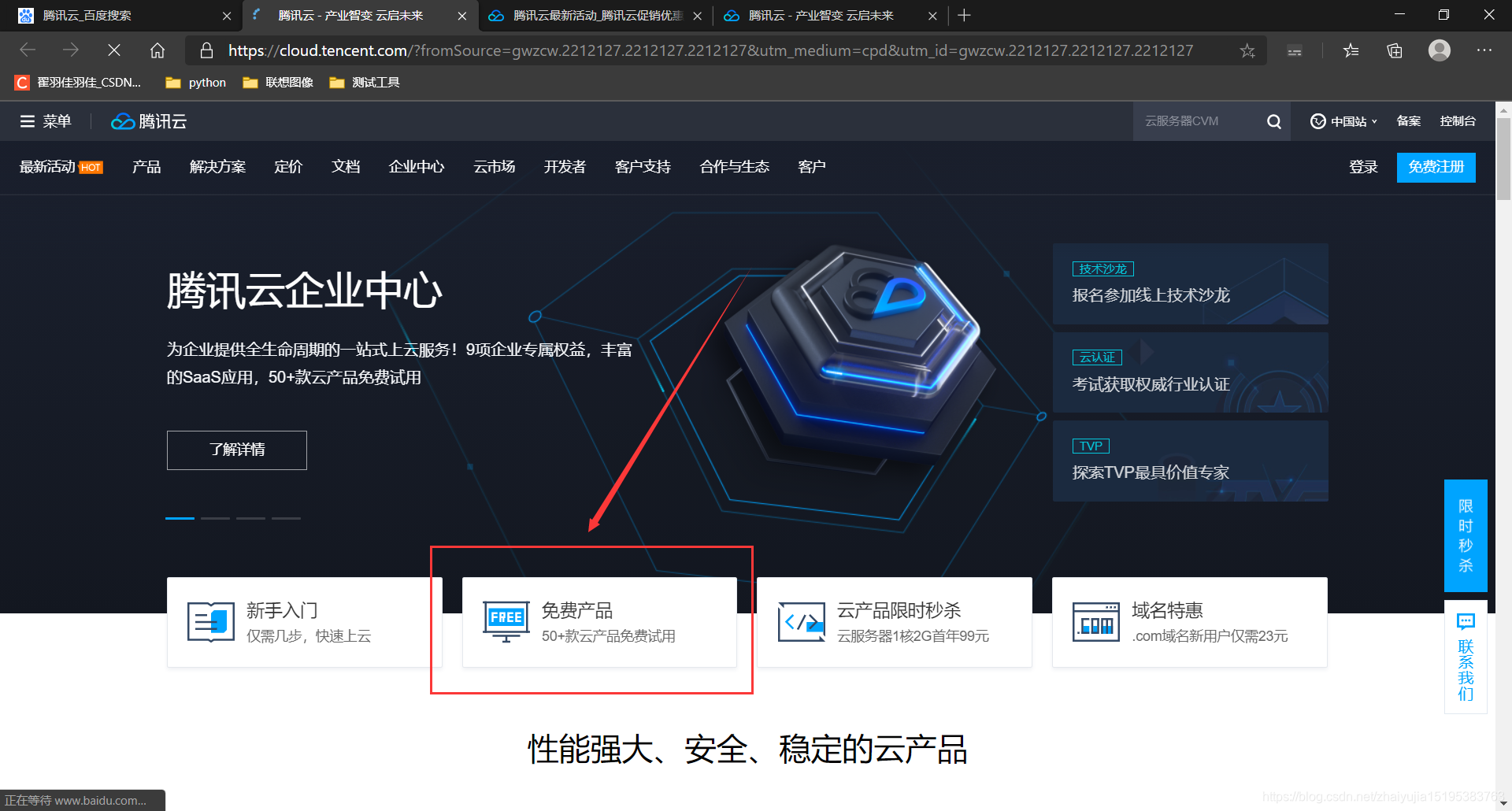Image resolution: width=1512 pixels, height=811 pixels.
Task: Open the 企业中心 menu
Action: point(417,167)
